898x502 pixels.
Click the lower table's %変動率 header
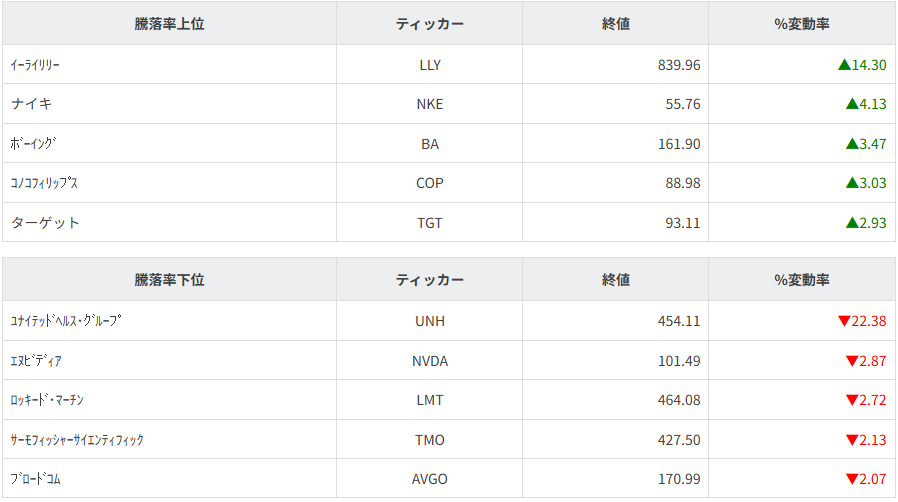click(801, 280)
